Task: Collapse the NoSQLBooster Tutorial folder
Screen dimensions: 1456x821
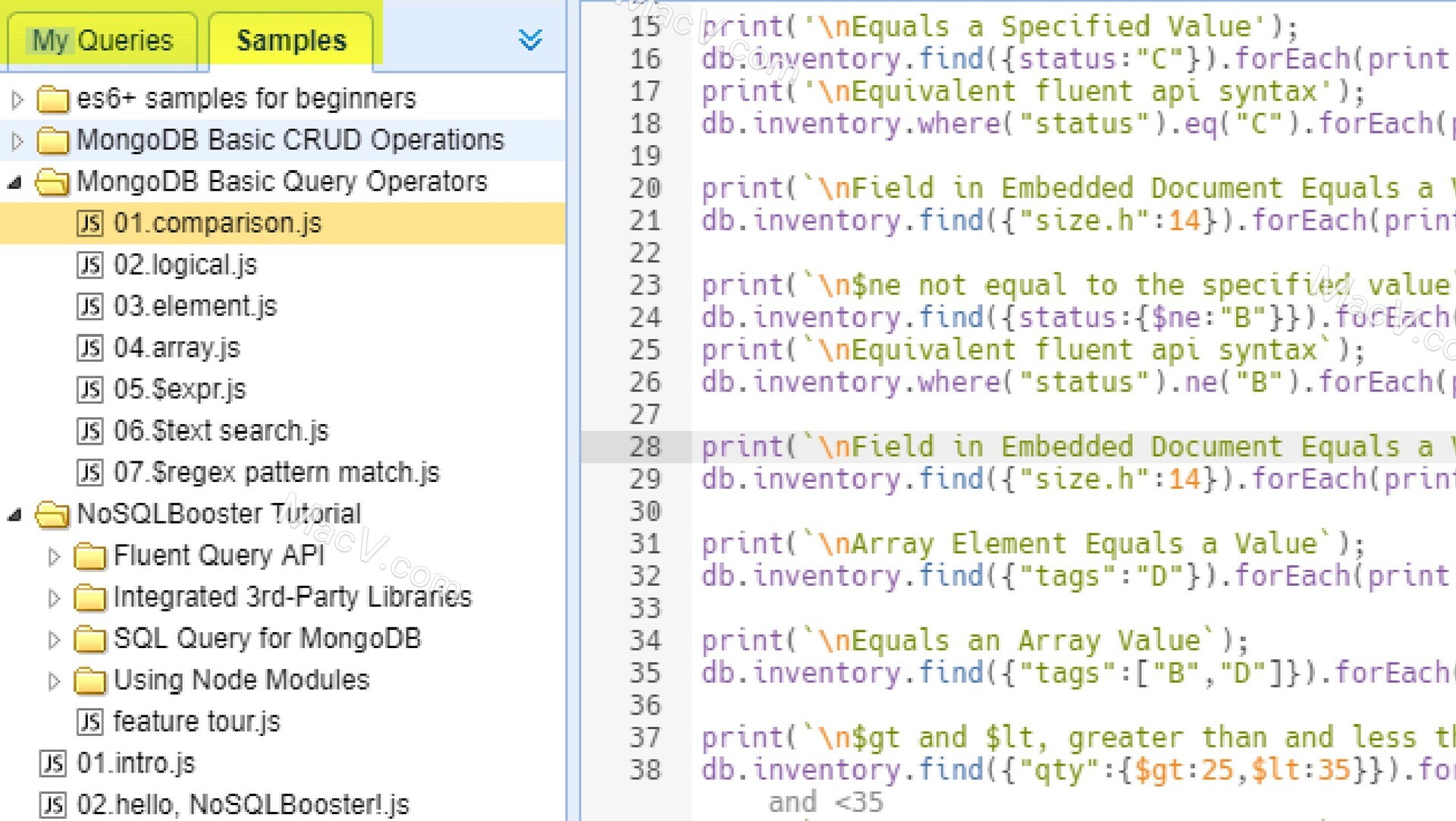Action: pyautogui.click(x=15, y=514)
